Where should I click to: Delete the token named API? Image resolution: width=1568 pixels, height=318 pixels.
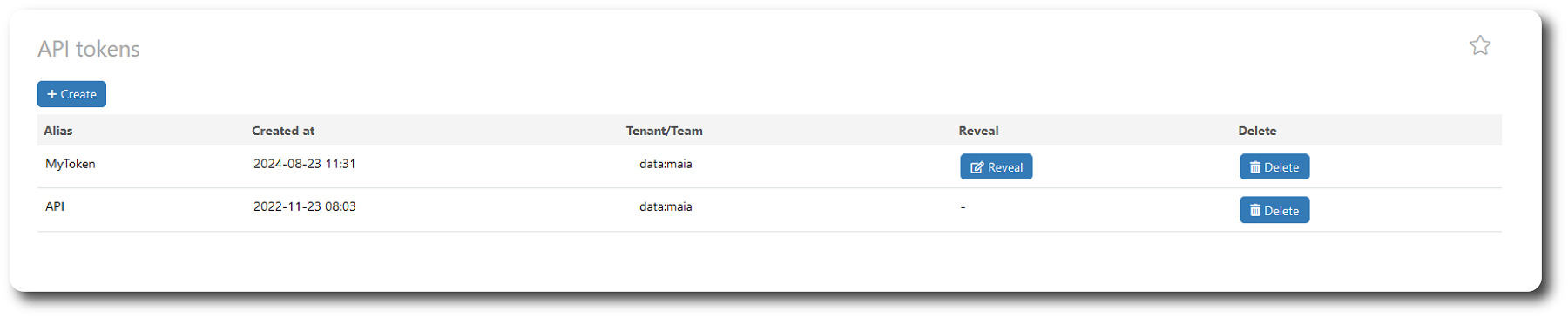point(1274,210)
